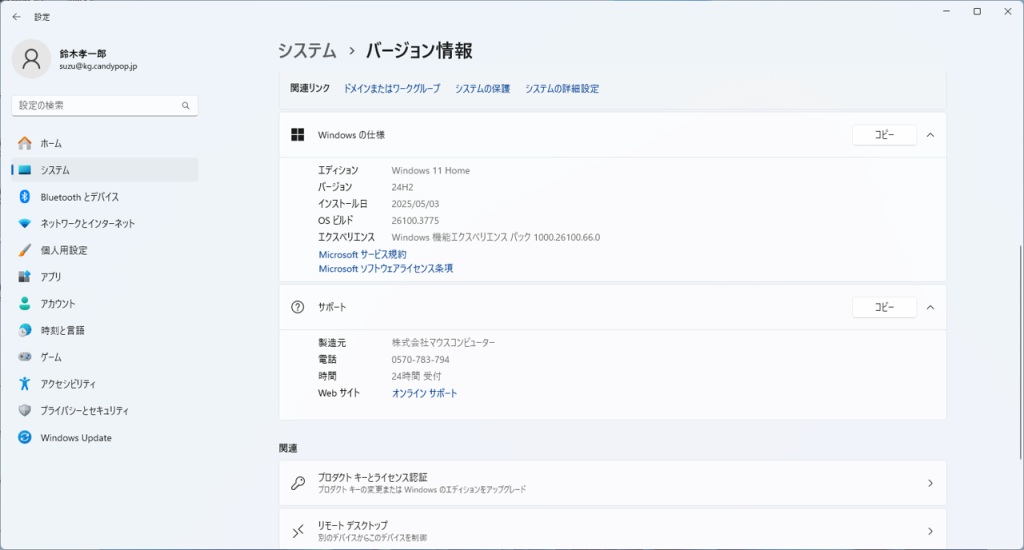
Task: Collapse the サポート section chevron
Action: pyautogui.click(x=930, y=307)
